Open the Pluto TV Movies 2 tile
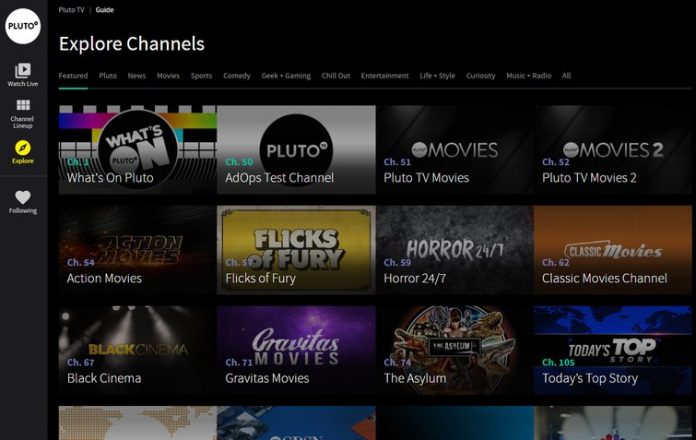The image size is (696, 440). click(613, 150)
